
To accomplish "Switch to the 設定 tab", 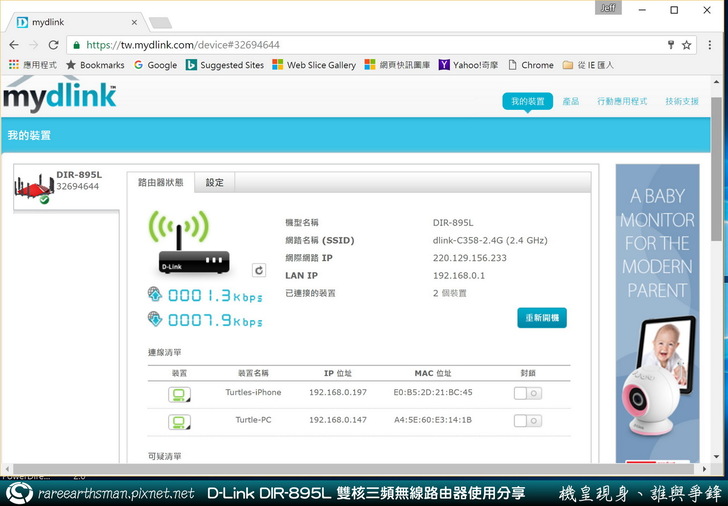I will click(215, 182).
